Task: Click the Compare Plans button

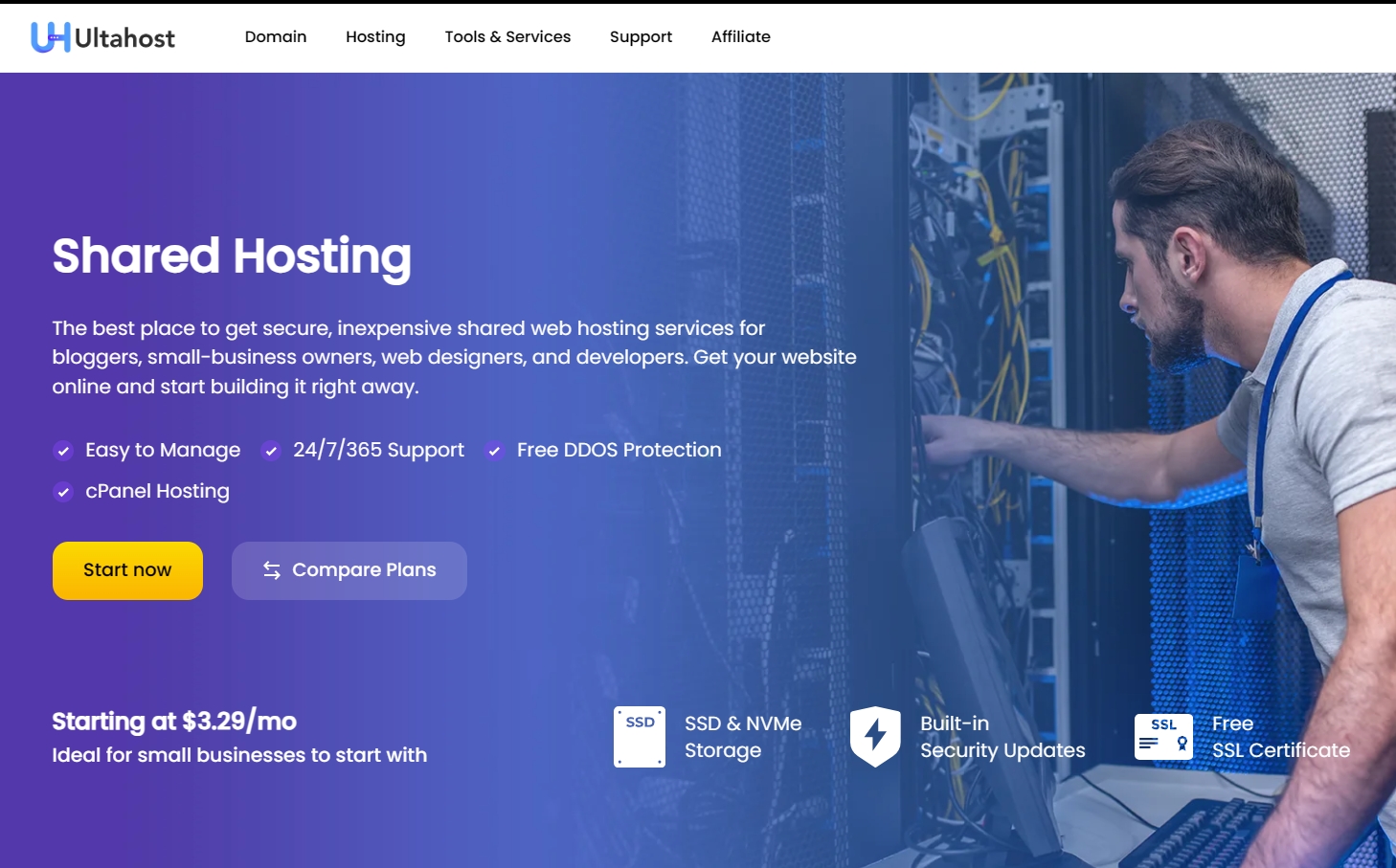Action: (349, 570)
